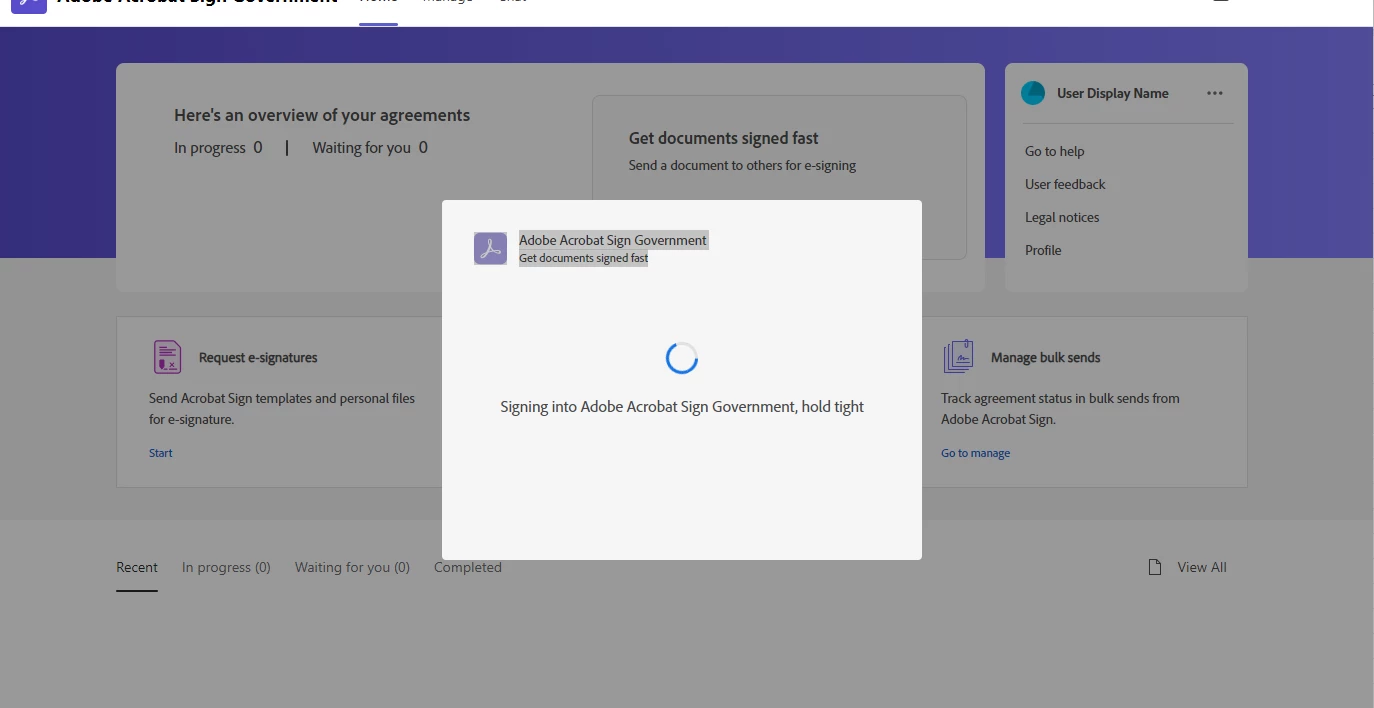This screenshot has width=1374, height=708.
Task: Open Legal notices in the user panel
Action: (1062, 217)
